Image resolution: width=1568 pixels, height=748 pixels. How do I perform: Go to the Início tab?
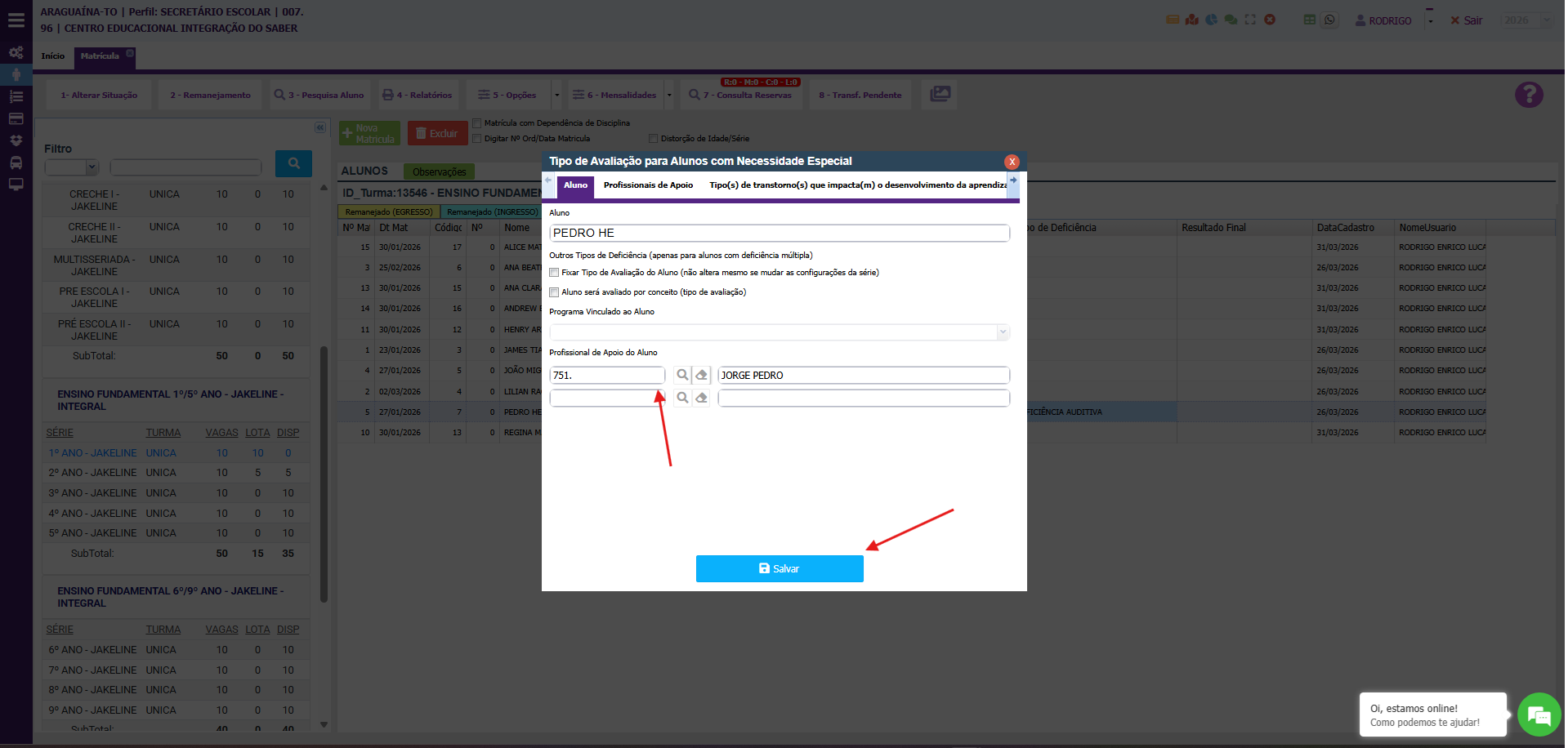pos(53,56)
